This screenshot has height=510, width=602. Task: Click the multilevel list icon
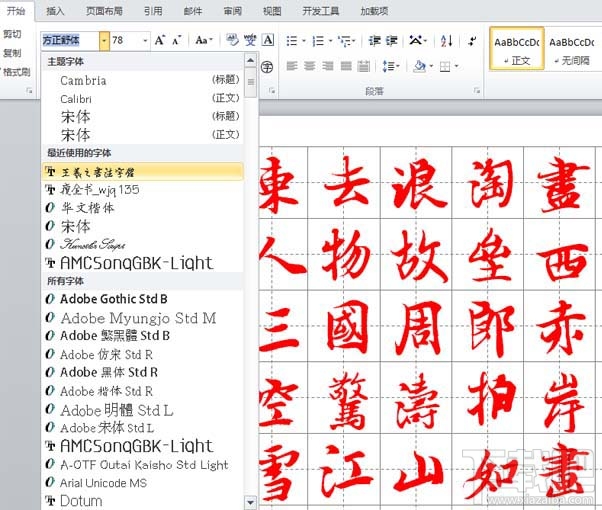click(346, 41)
